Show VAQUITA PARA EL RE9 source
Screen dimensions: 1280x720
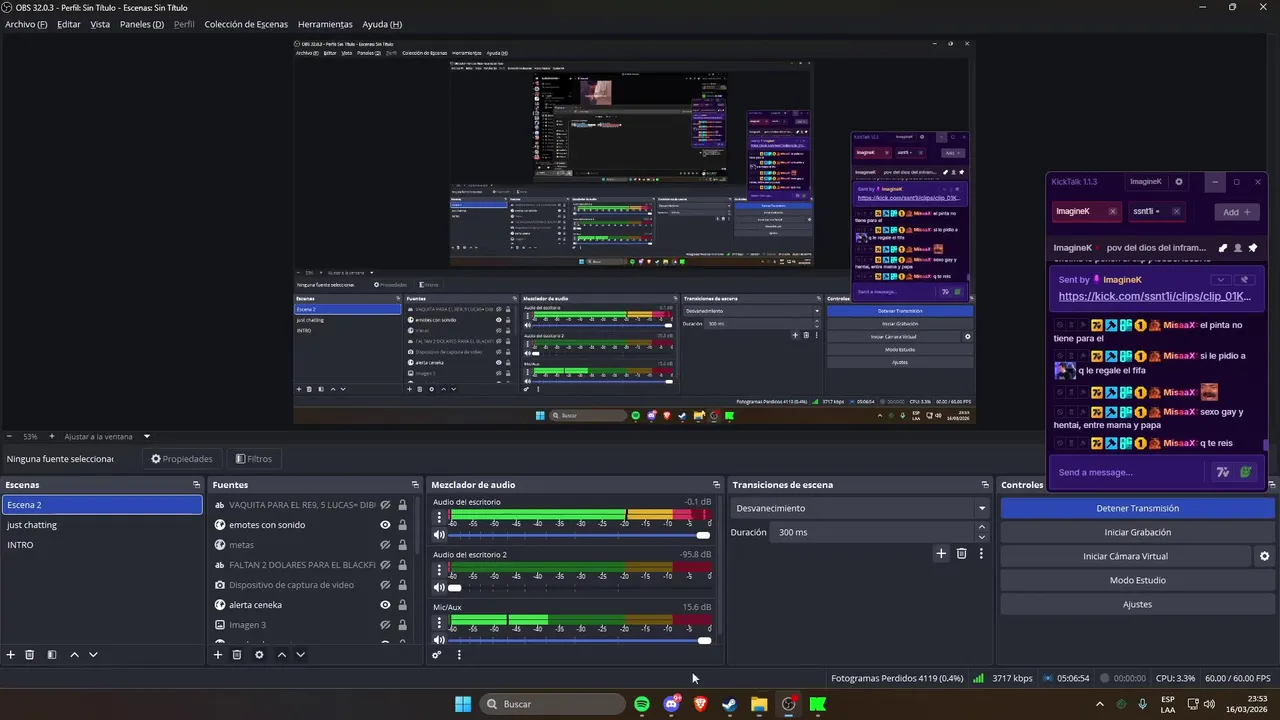(x=385, y=505)
